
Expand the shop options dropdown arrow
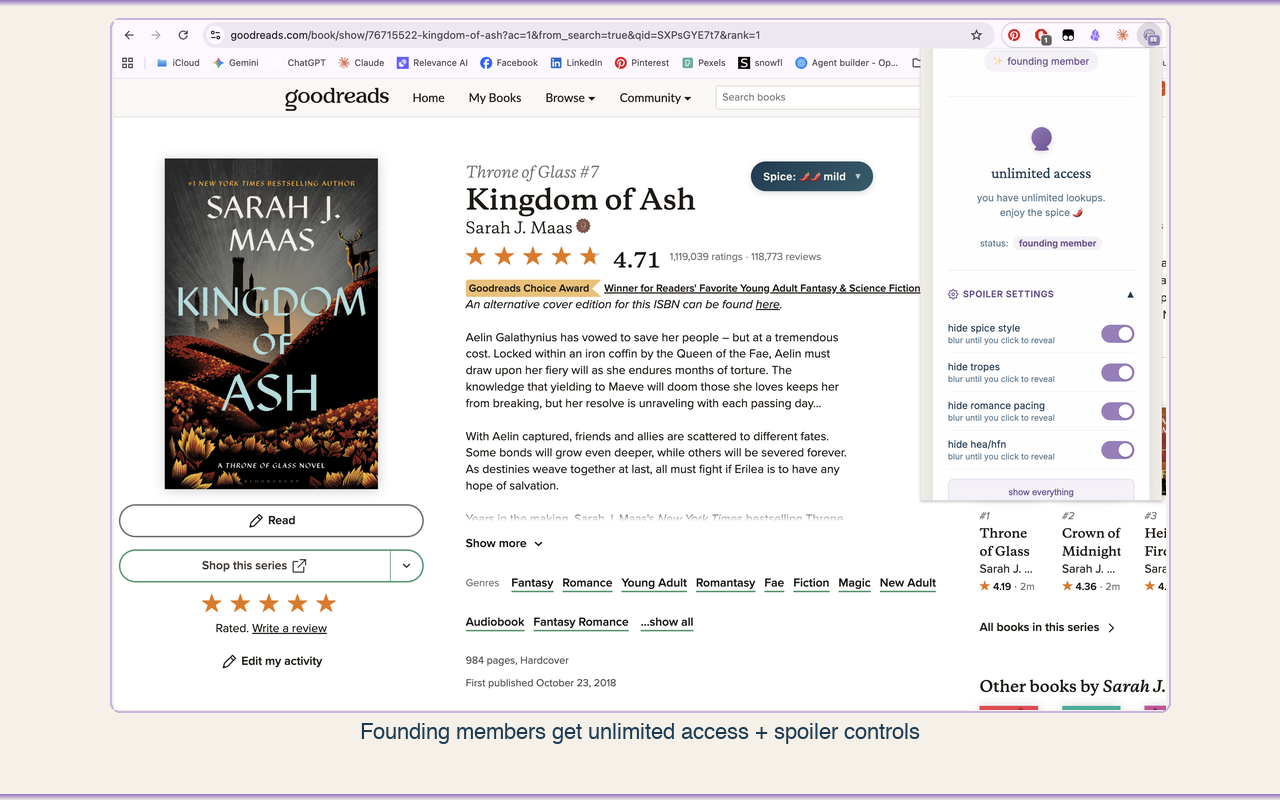406,565
